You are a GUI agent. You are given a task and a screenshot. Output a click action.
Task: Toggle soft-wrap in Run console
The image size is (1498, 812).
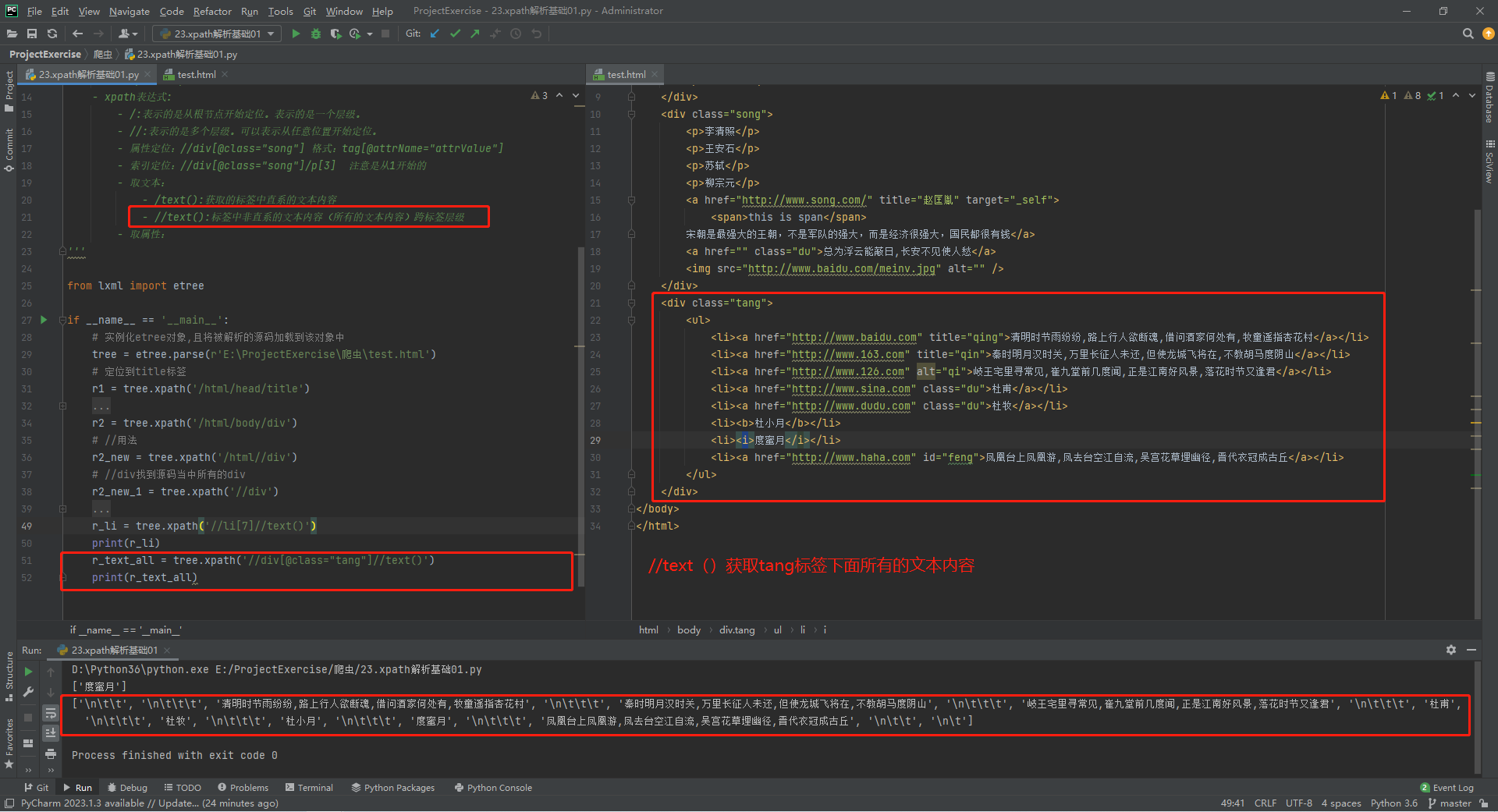51,713
